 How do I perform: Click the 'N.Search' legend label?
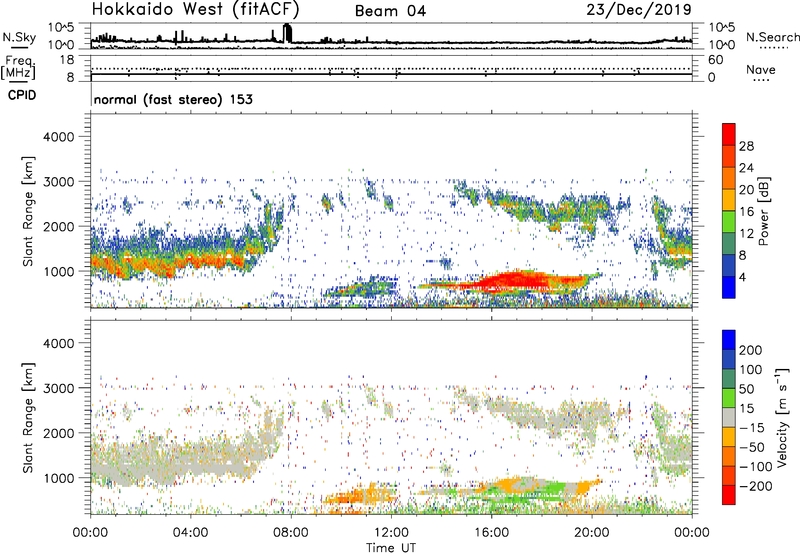tap(772, 37)
